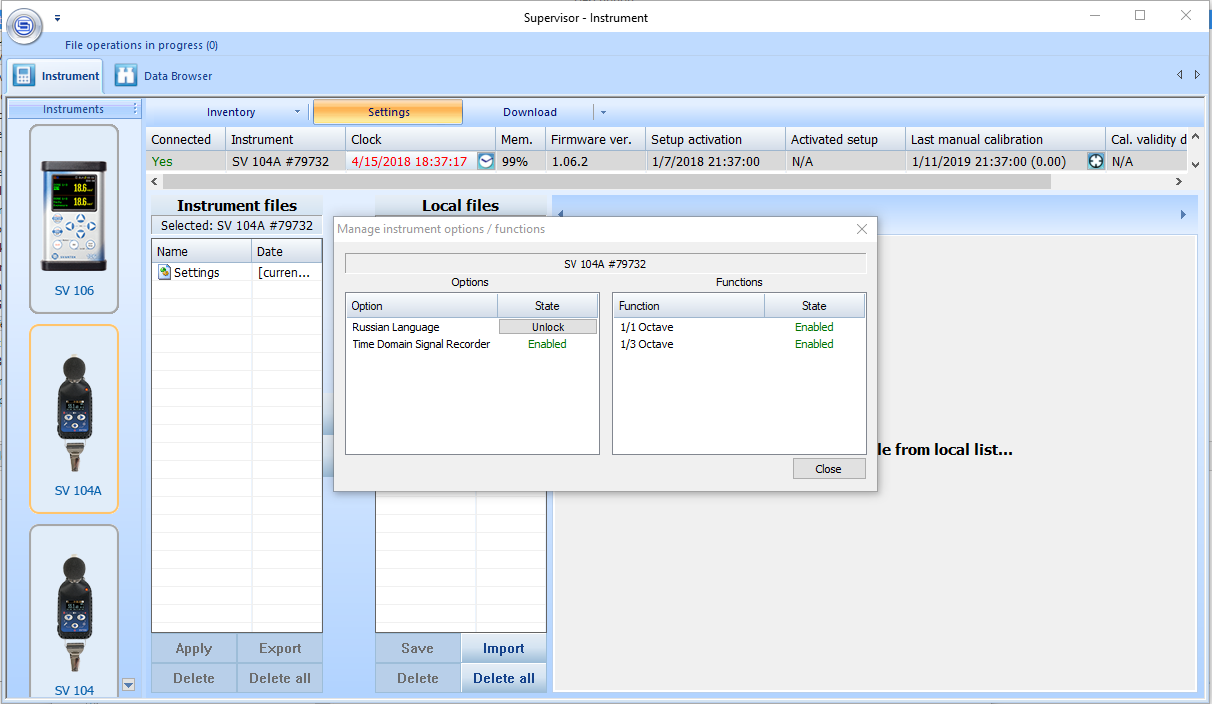Expand the Inventory dropdown arrow
The width and height of the screenshot is (1212, 704).
(297, 112)
